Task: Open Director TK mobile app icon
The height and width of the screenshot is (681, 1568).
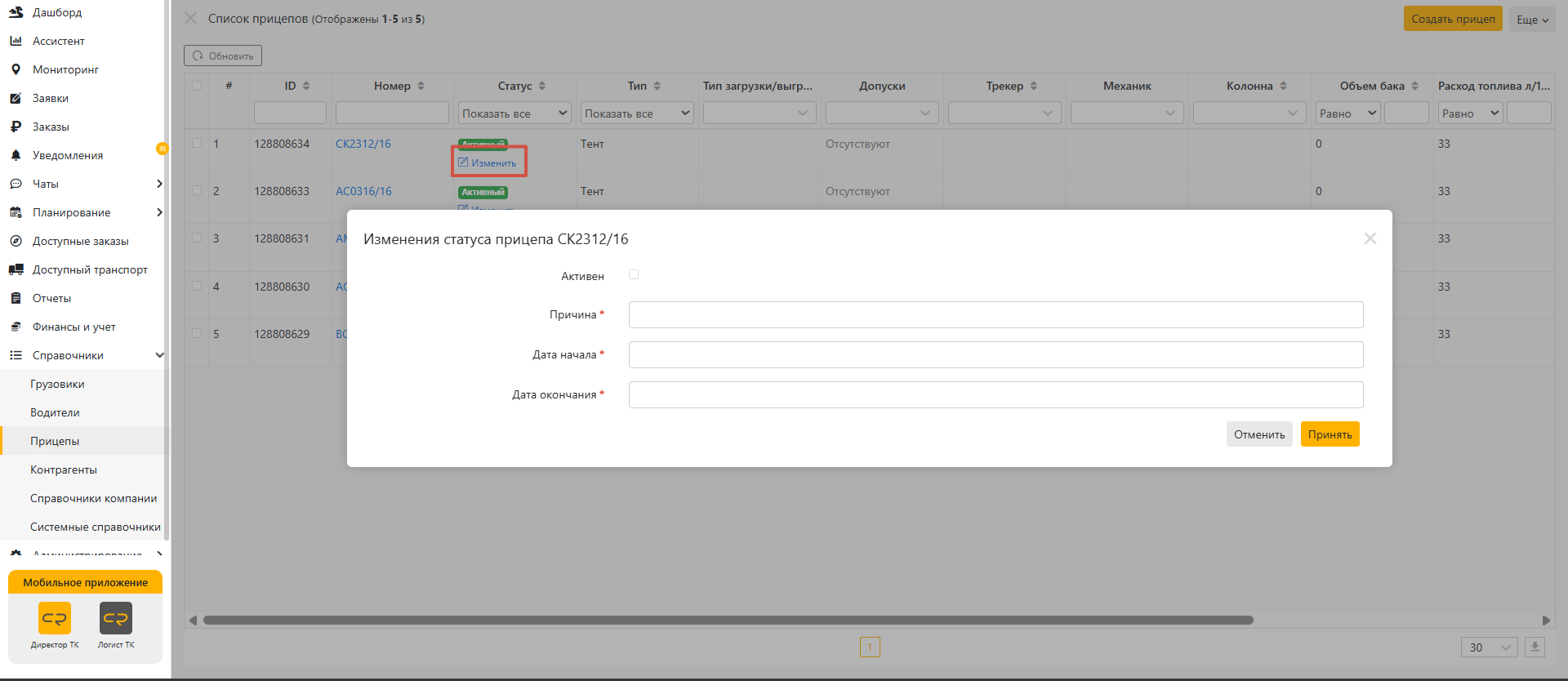Action: 55,618
